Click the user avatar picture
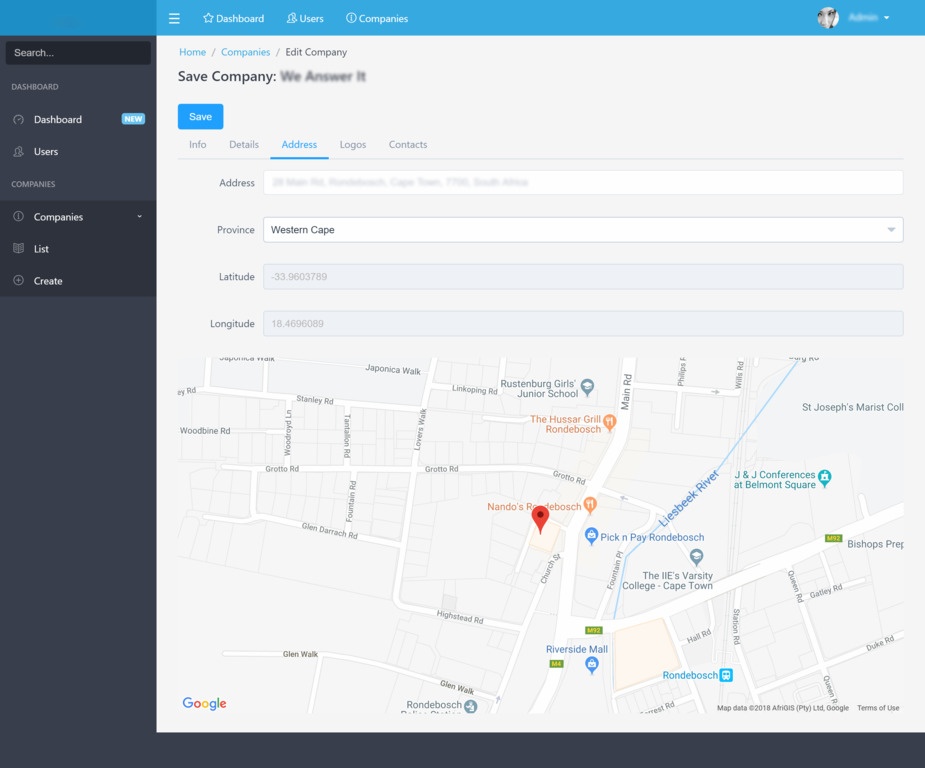Viewport: 925px width, 768px height. tap(828, 18)
